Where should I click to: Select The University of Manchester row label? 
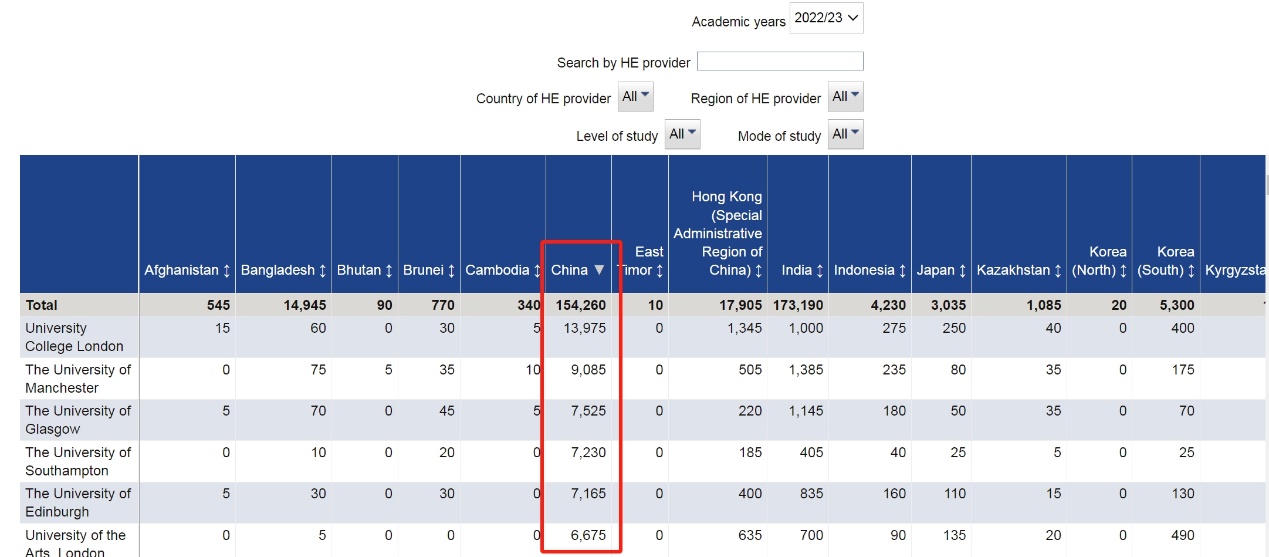pyautogui.click(x=78, y=378)
